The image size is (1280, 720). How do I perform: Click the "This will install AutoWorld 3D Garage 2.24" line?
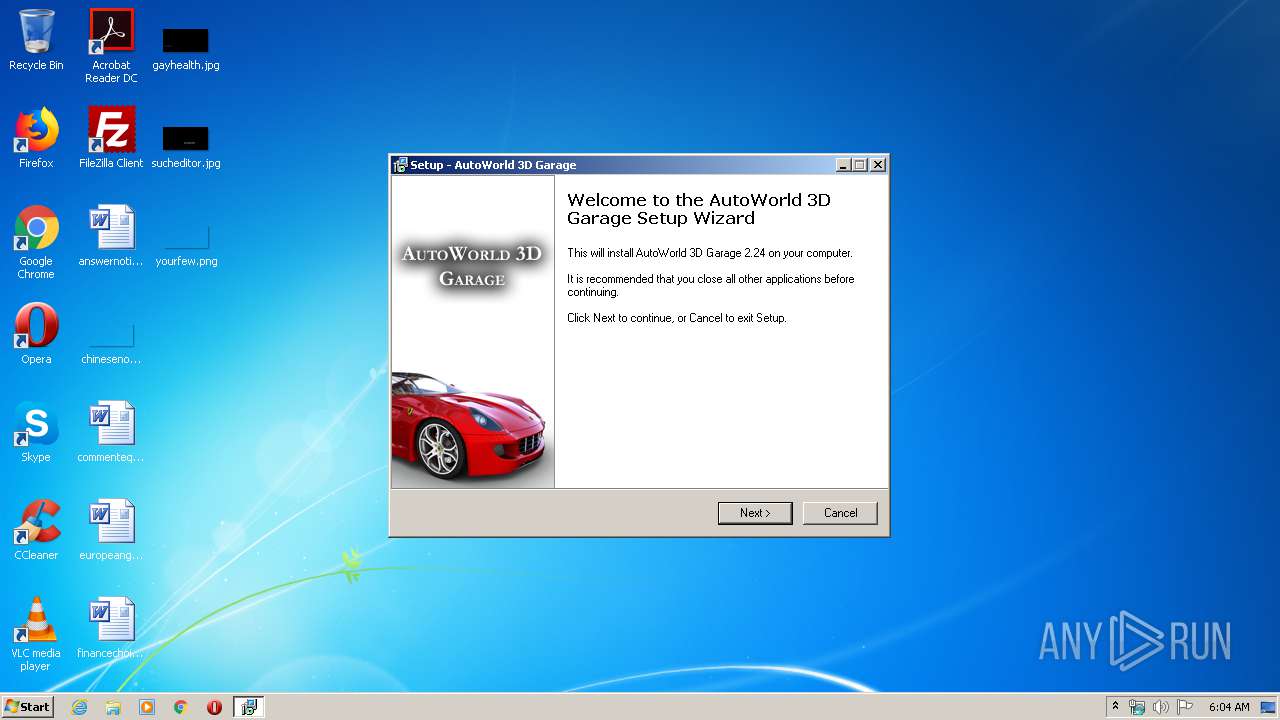click(710, 253)
